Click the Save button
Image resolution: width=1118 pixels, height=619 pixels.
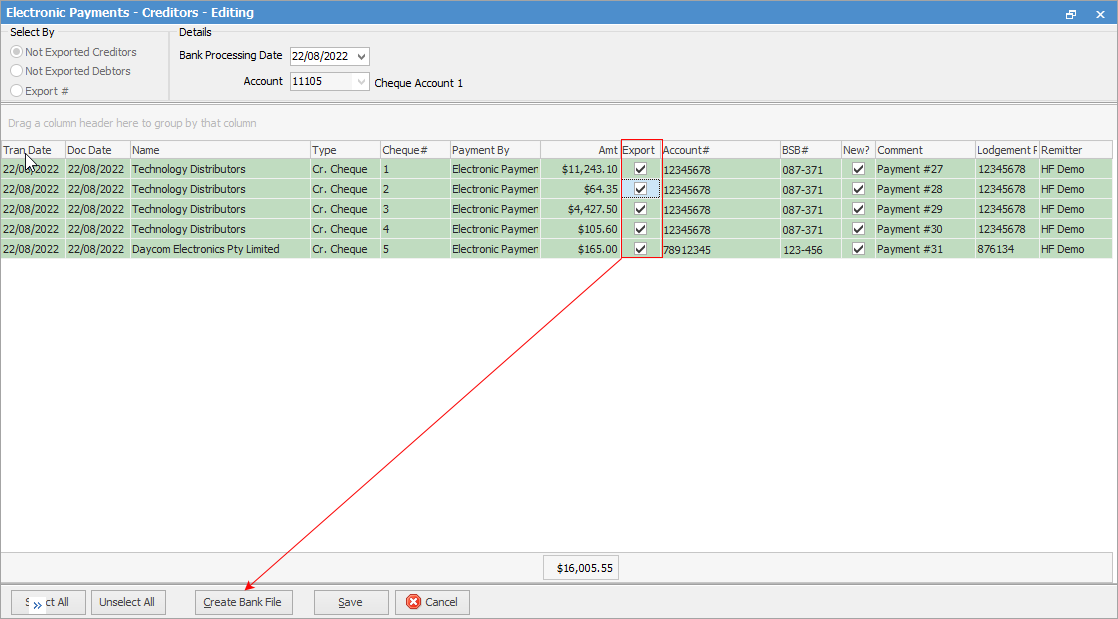tap(351, 602)
